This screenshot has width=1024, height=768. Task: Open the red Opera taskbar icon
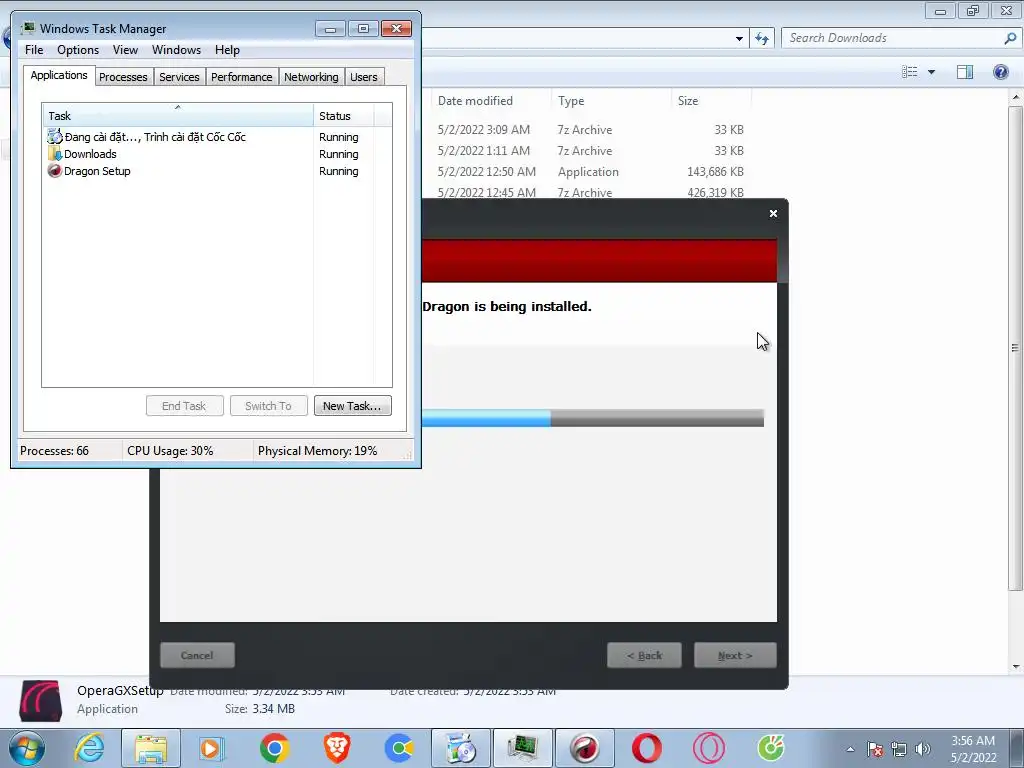(647, 748)
